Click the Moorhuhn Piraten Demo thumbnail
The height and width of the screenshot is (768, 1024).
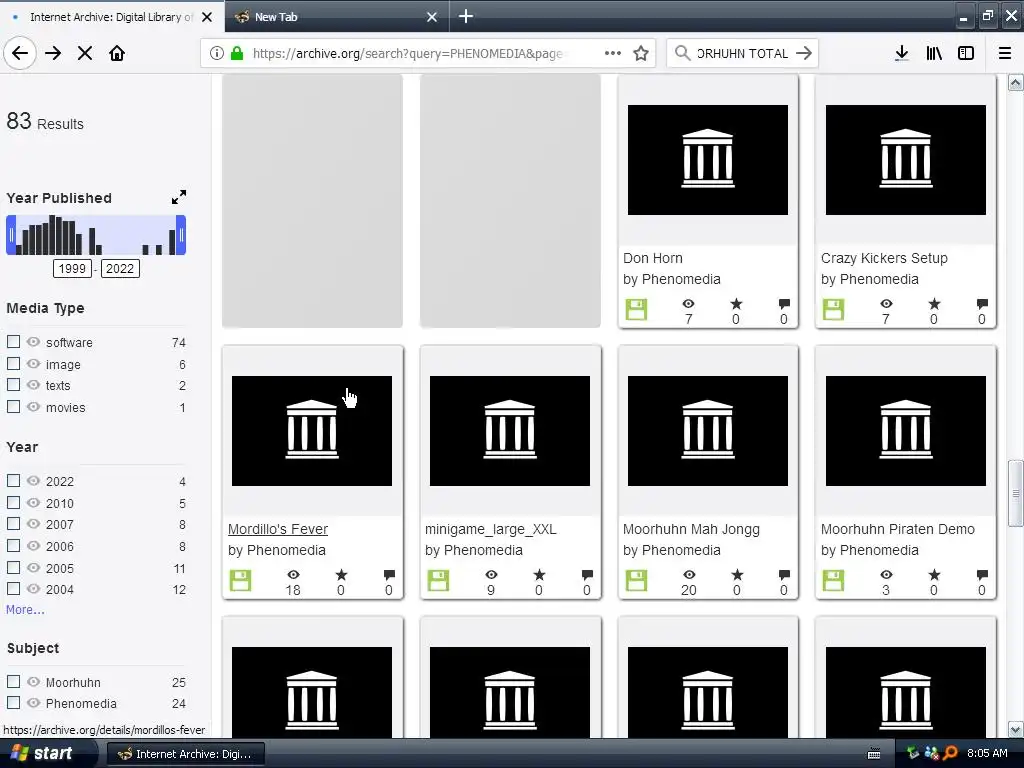[906, 430]
